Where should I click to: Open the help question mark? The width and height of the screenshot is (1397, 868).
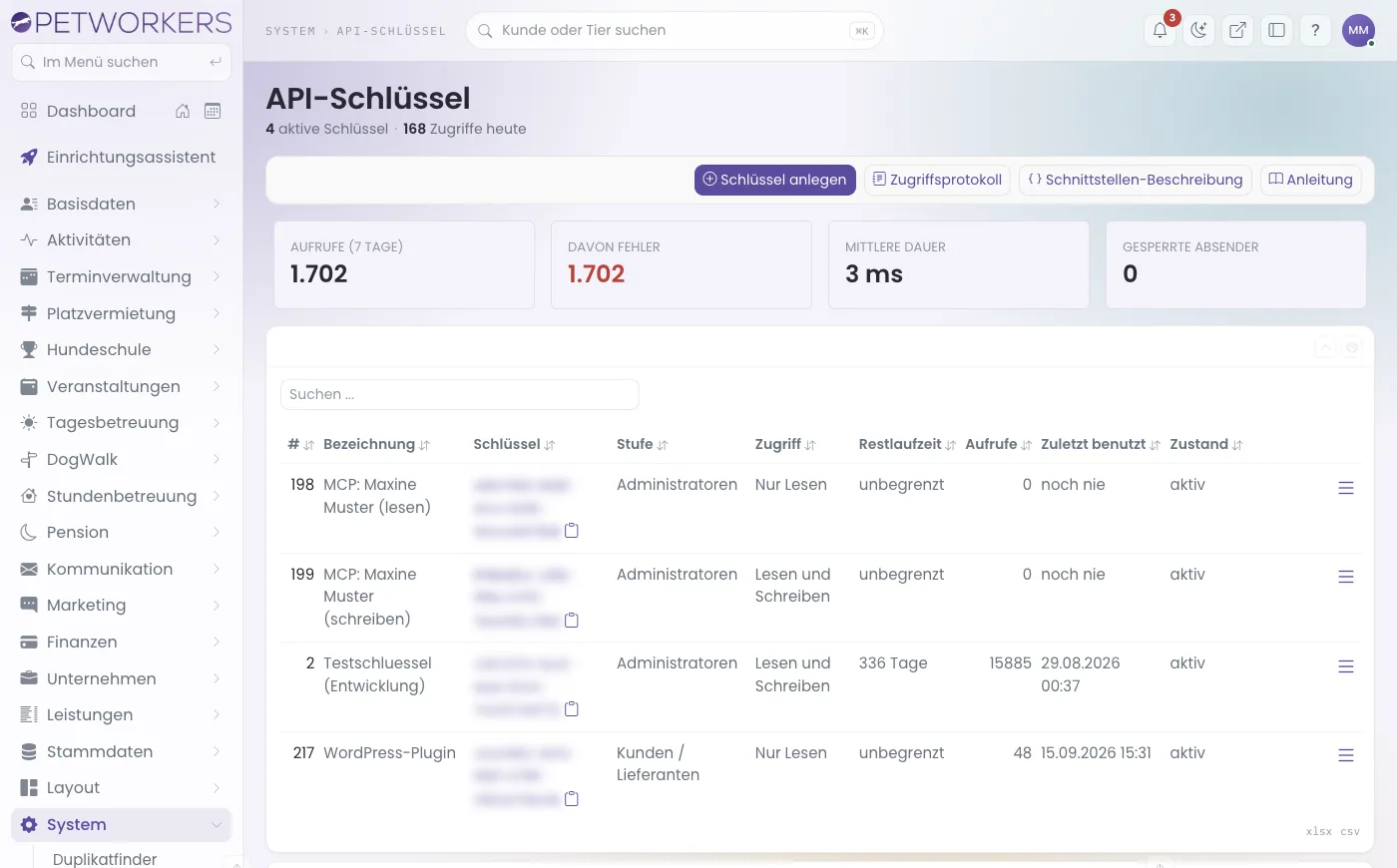[1315, 30]
